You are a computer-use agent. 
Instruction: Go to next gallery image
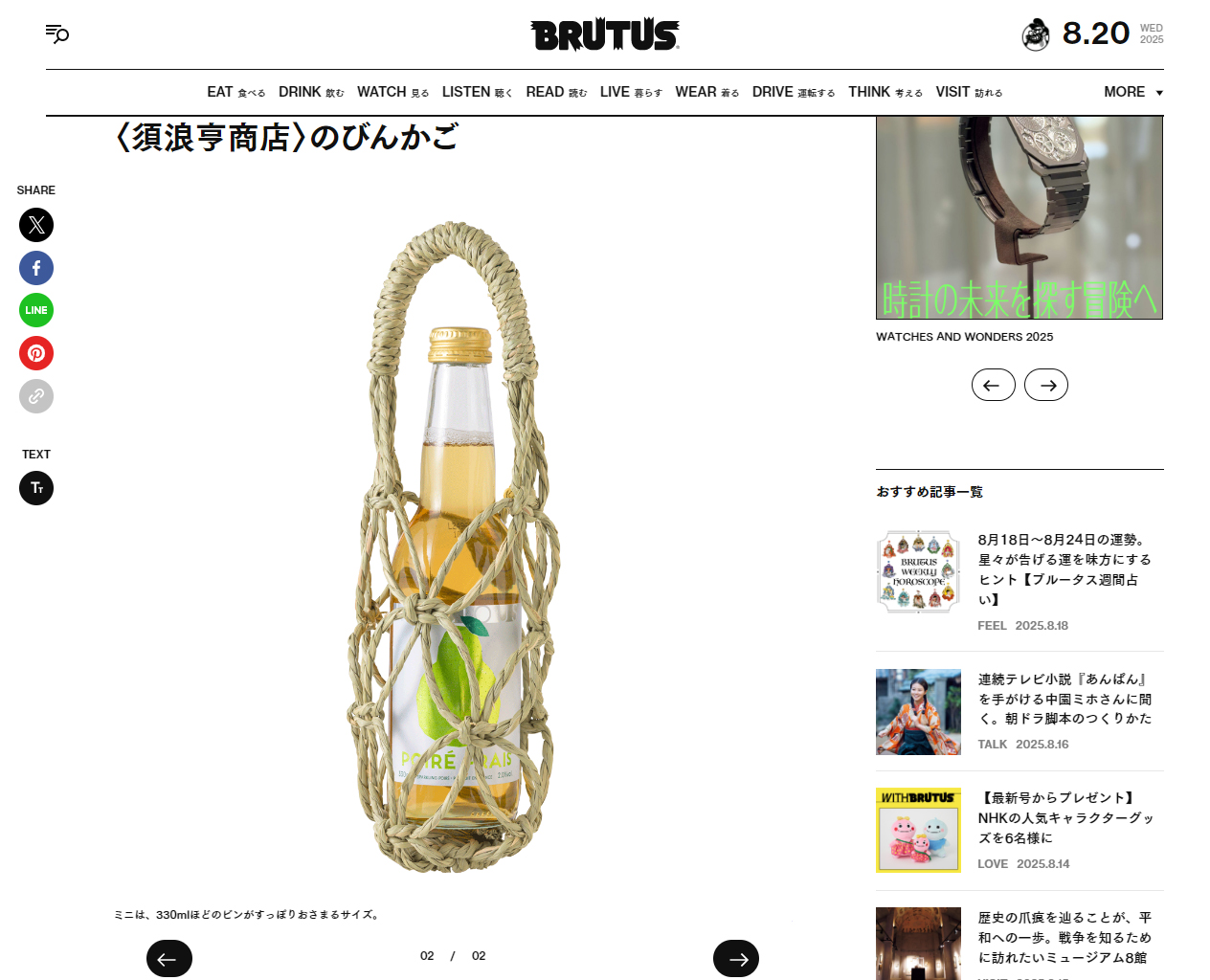click(736, 959)
